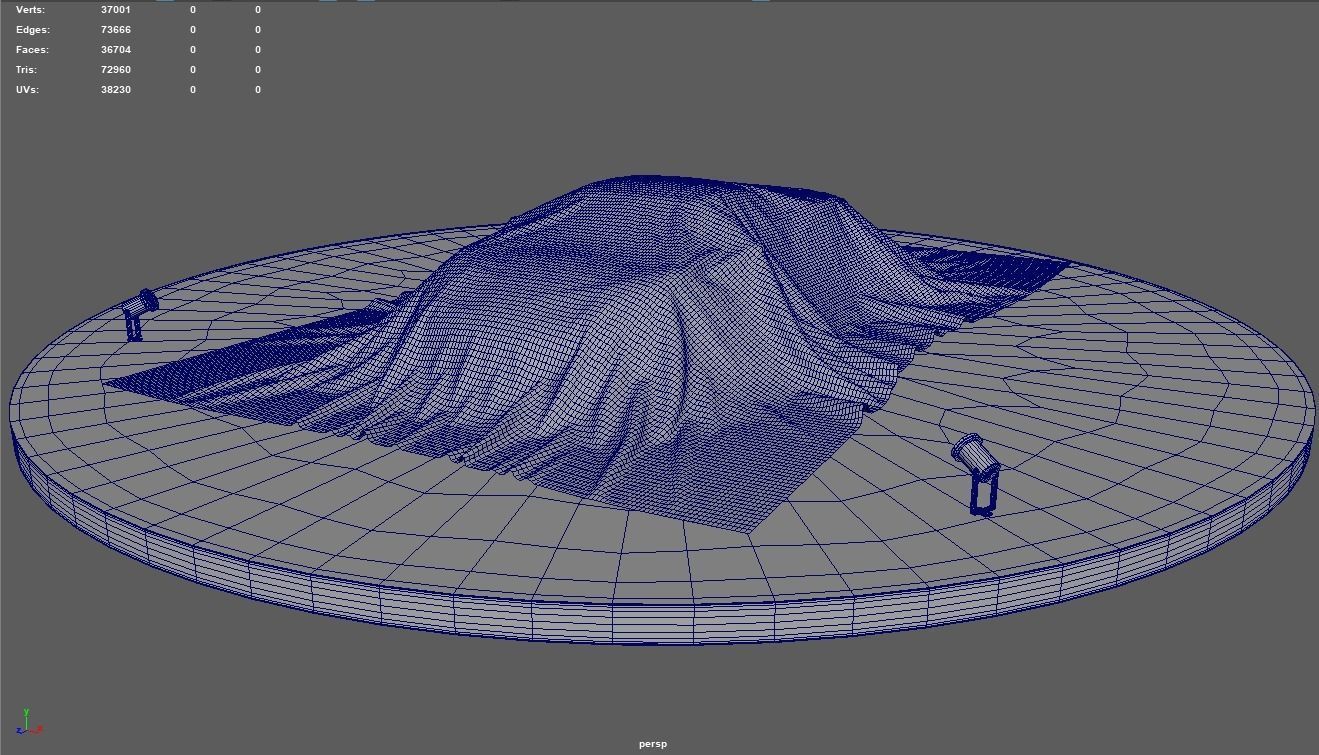The height and width of the screenshot is (755, 1319).
Task: Click the view axis gizmo icon
Action: [x=29, y=722]
